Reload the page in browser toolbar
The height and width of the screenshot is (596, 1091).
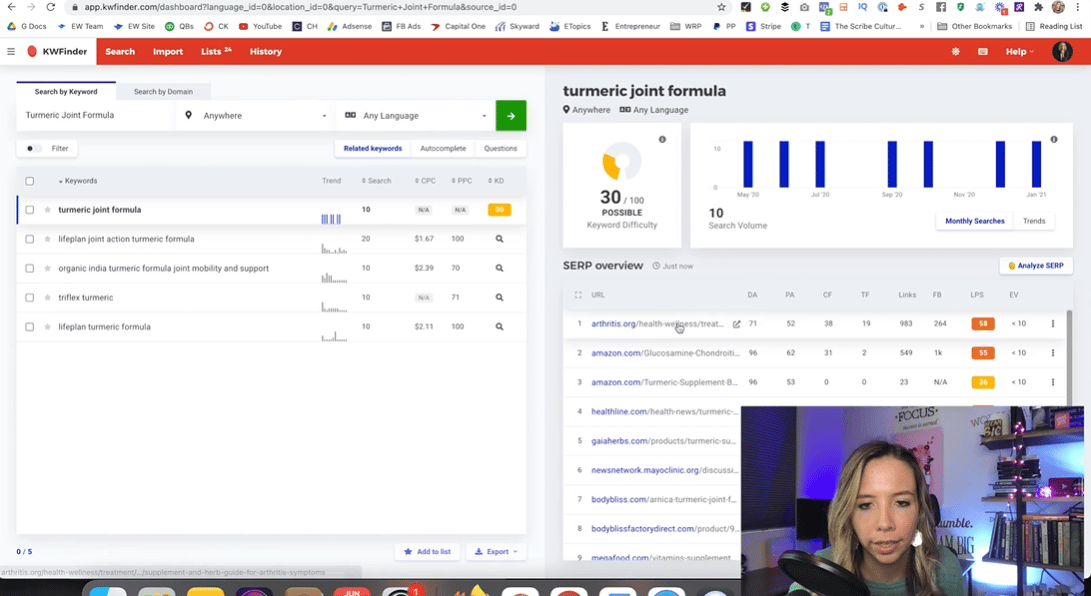[x=51, y=7]
